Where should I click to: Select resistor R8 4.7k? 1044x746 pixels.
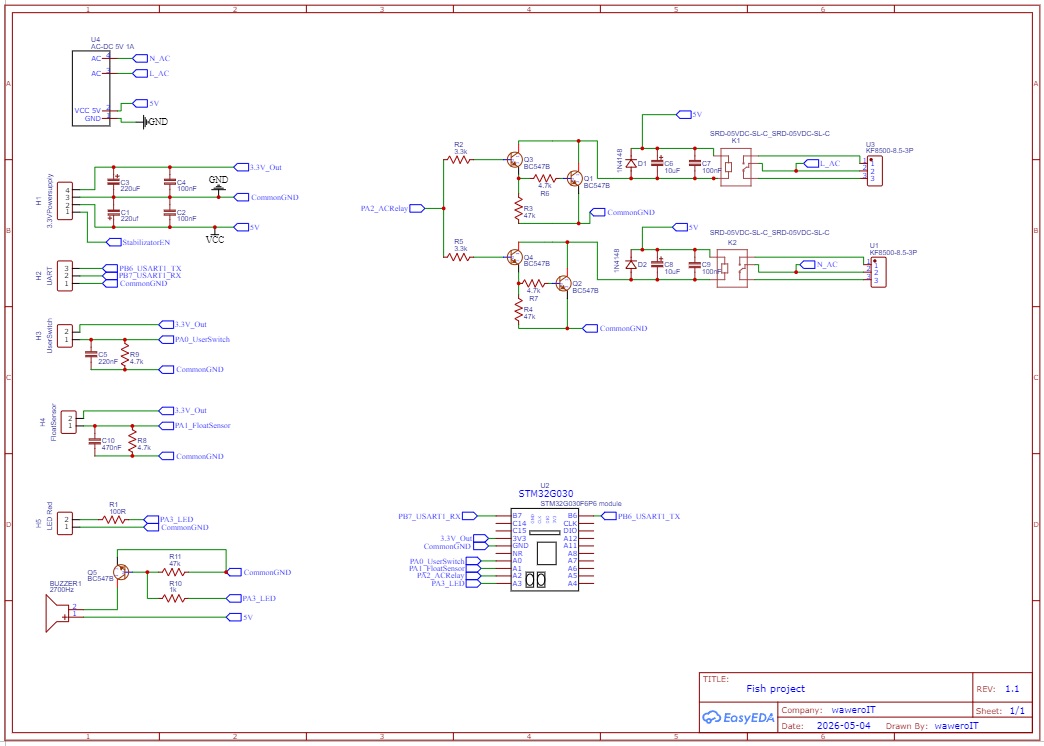(x=132, y=440)
